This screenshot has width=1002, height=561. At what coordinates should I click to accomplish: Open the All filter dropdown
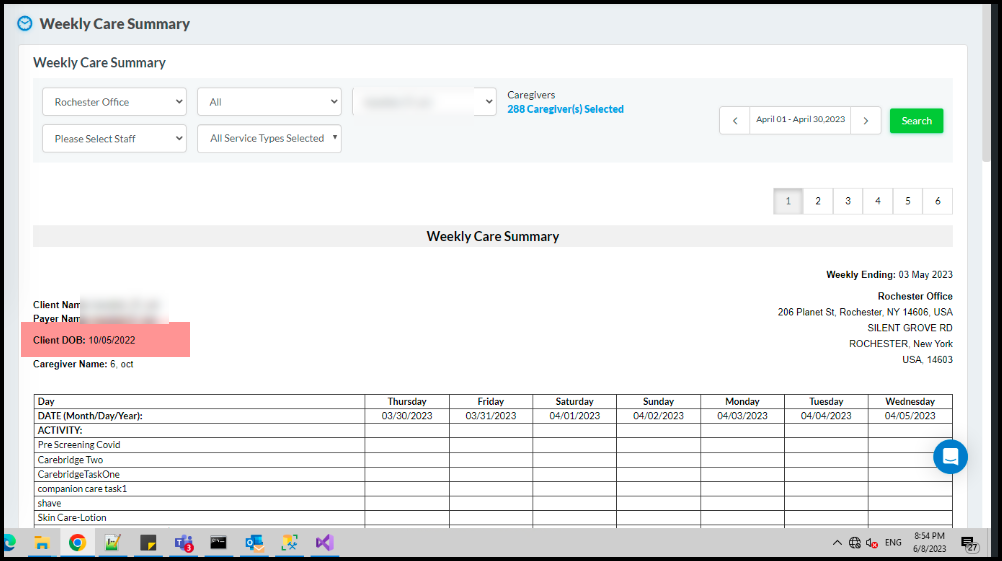269,102
